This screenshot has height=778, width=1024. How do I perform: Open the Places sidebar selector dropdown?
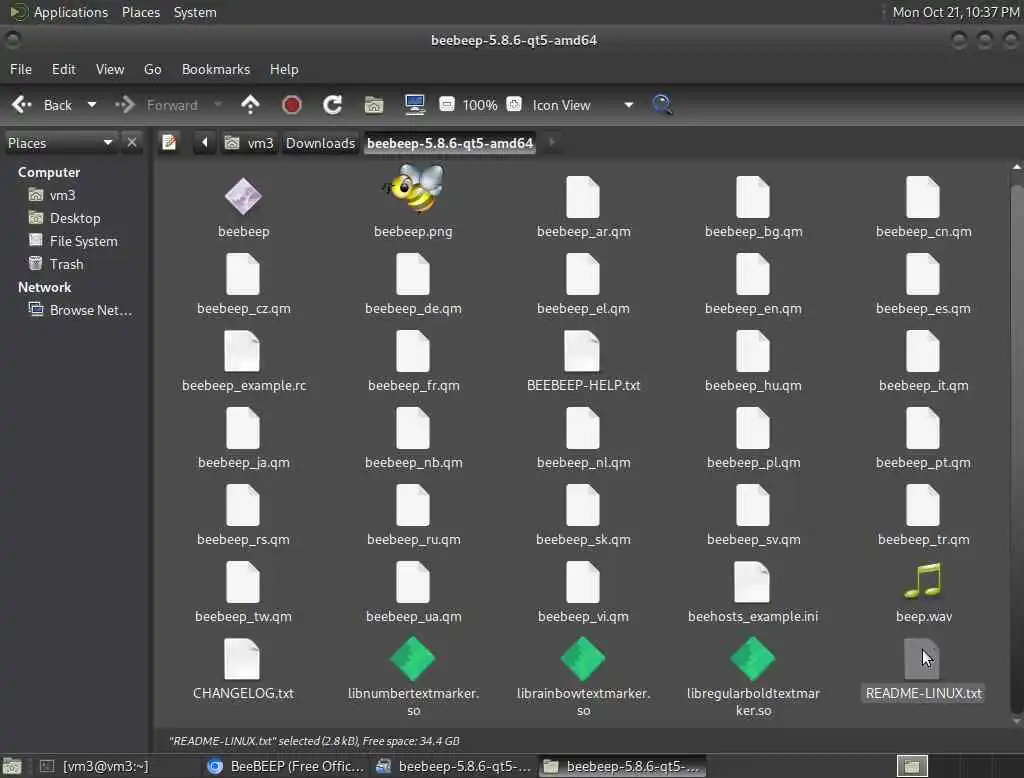[59, 142]
